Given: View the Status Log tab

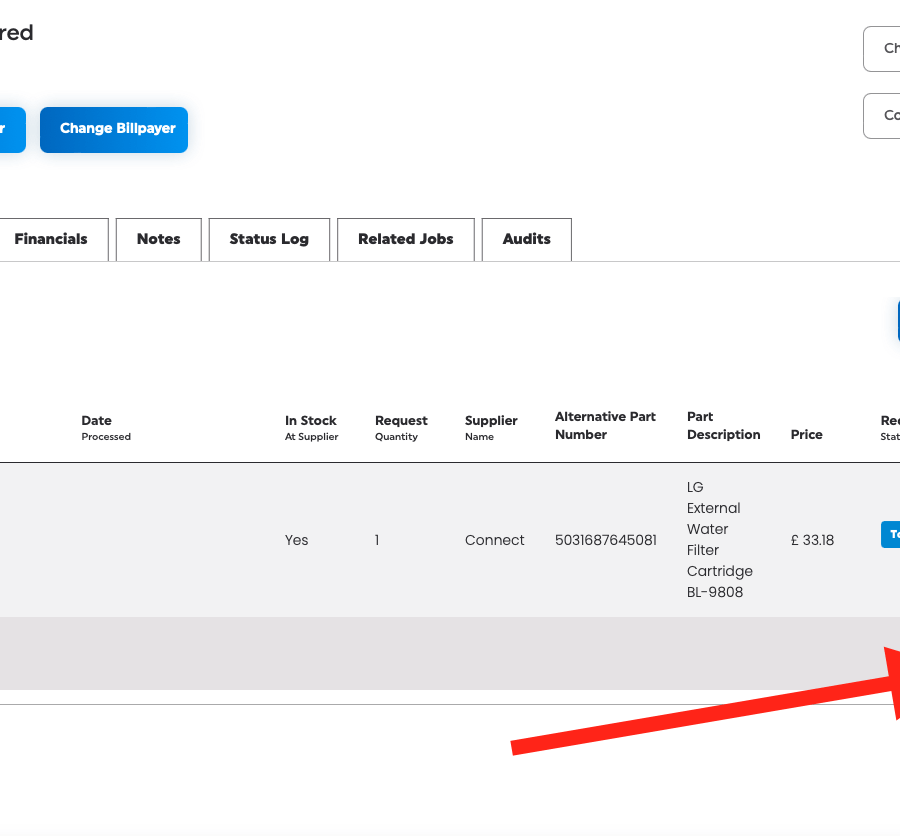Looking at the screenshot, I should (x=269, y=240).
